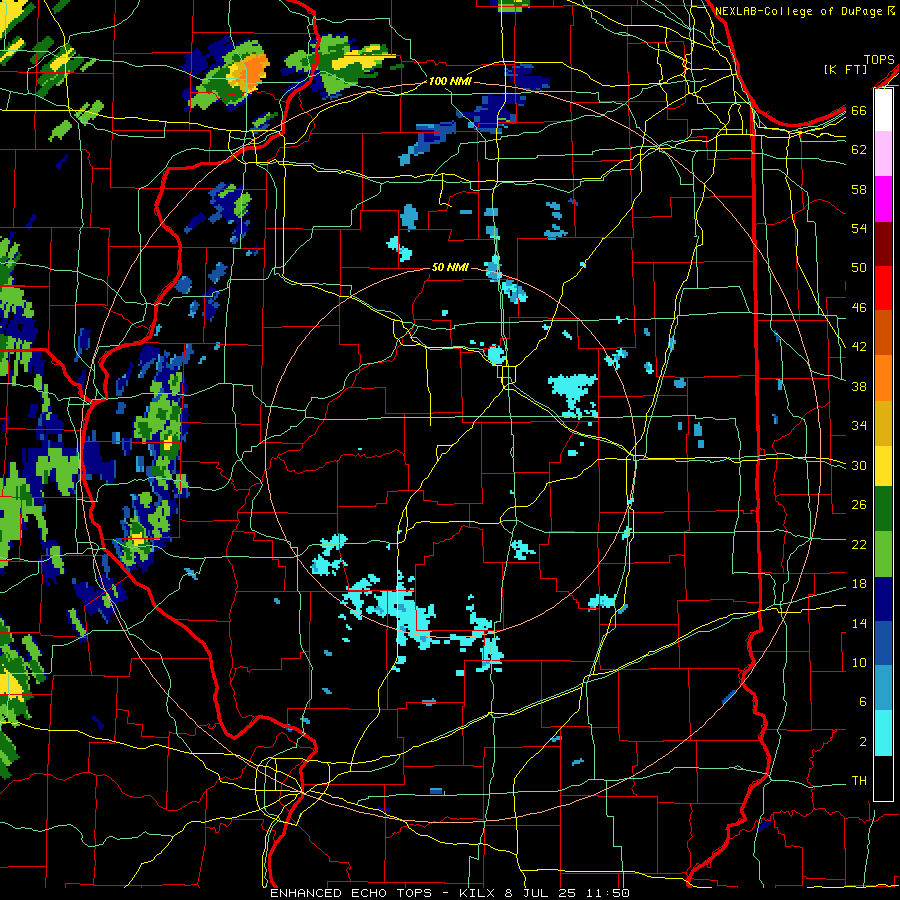Select the light pink legend swatch
900x900 pixels.
tap(883, 154)
